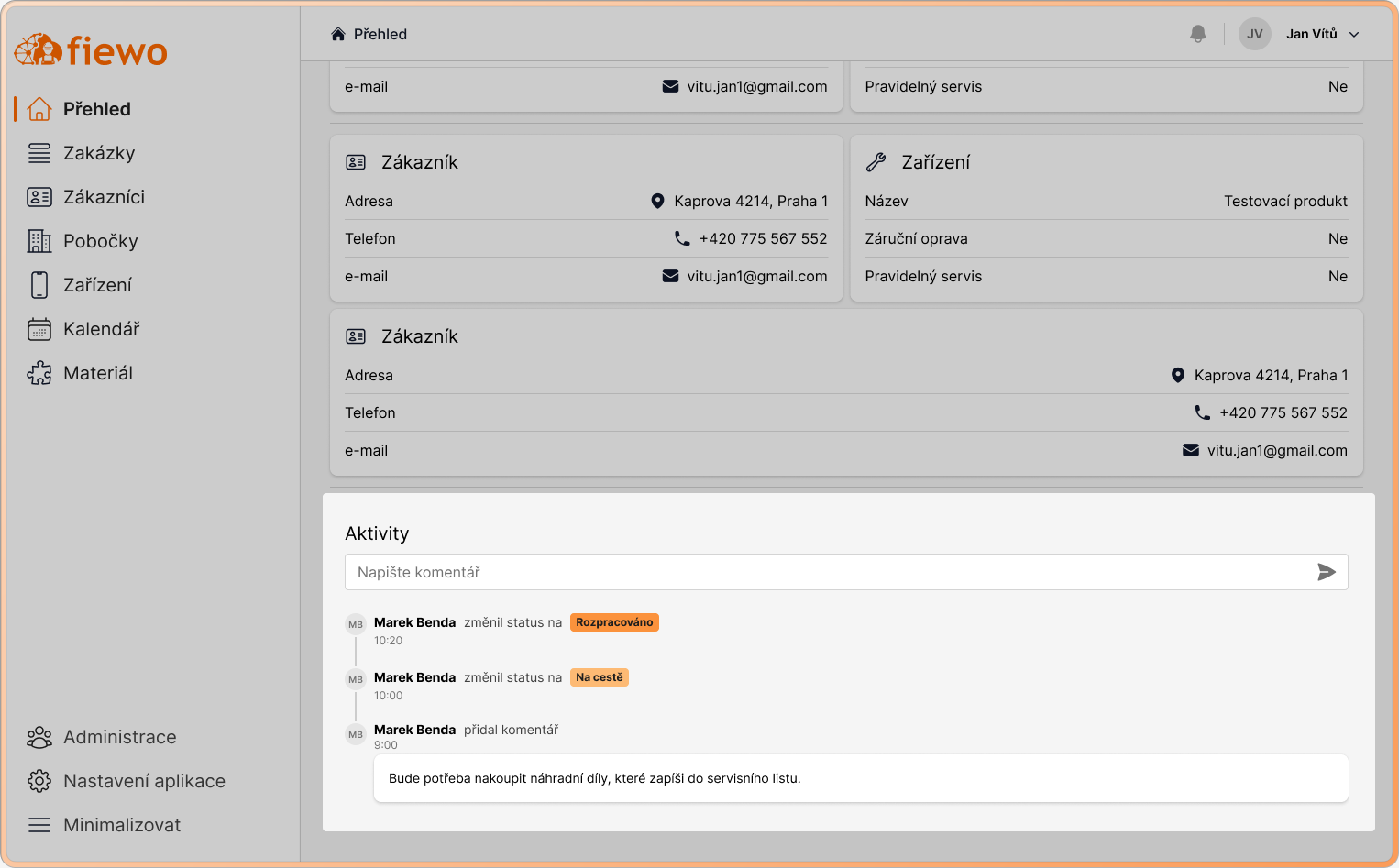
Task: Click the MB avatar next to 10:20 entry
Action: pos(356,624)
